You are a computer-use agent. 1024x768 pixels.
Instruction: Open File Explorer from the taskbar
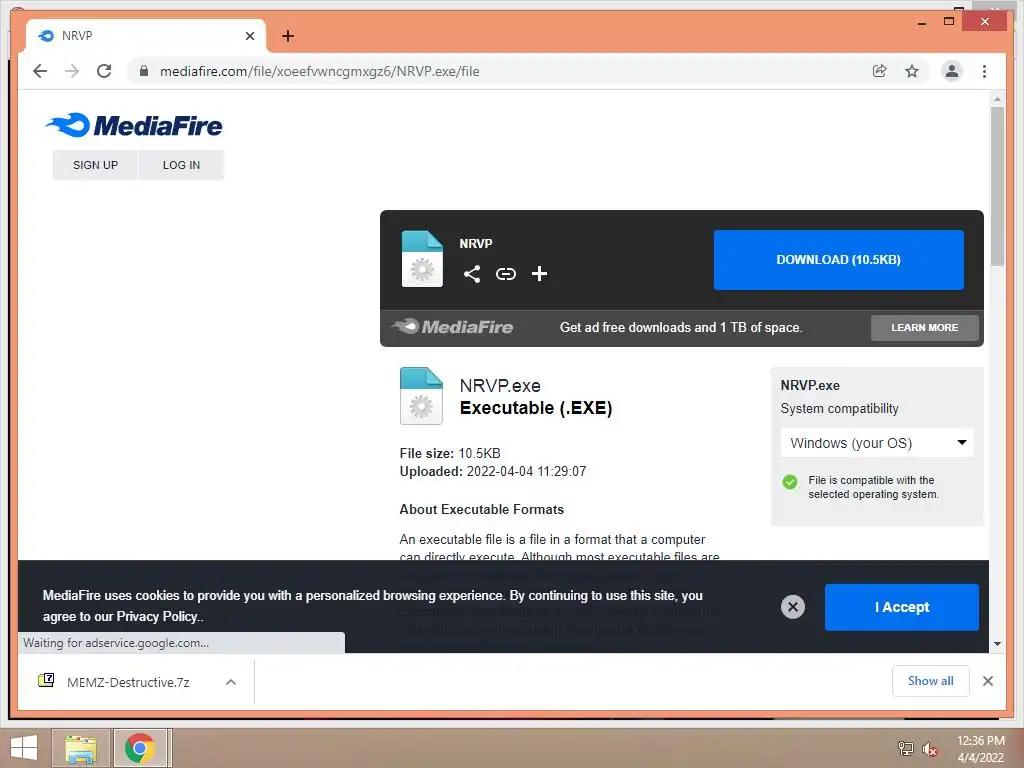pos(80,748)
